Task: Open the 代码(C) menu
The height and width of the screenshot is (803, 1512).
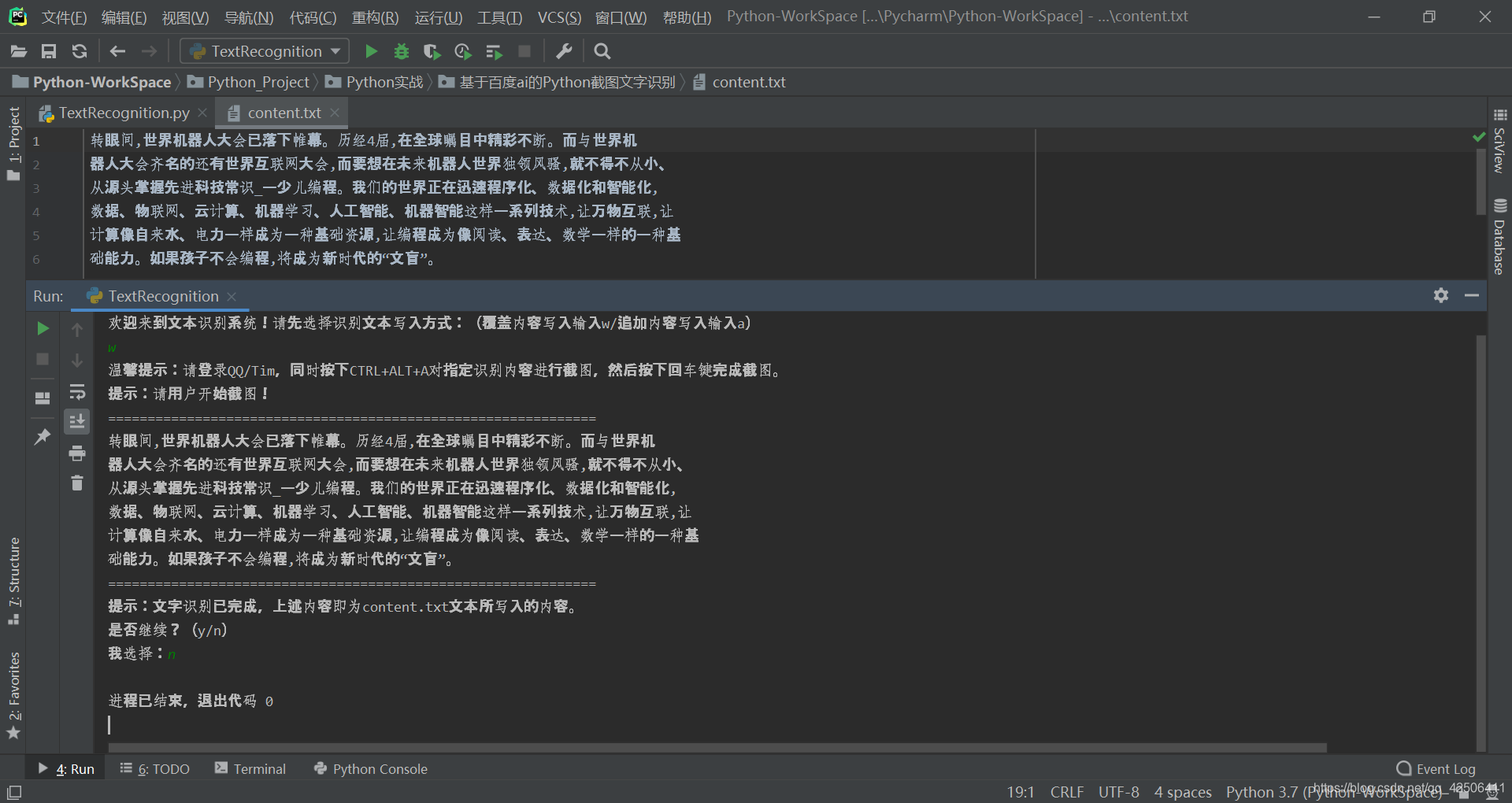Action: pos(313,17)
